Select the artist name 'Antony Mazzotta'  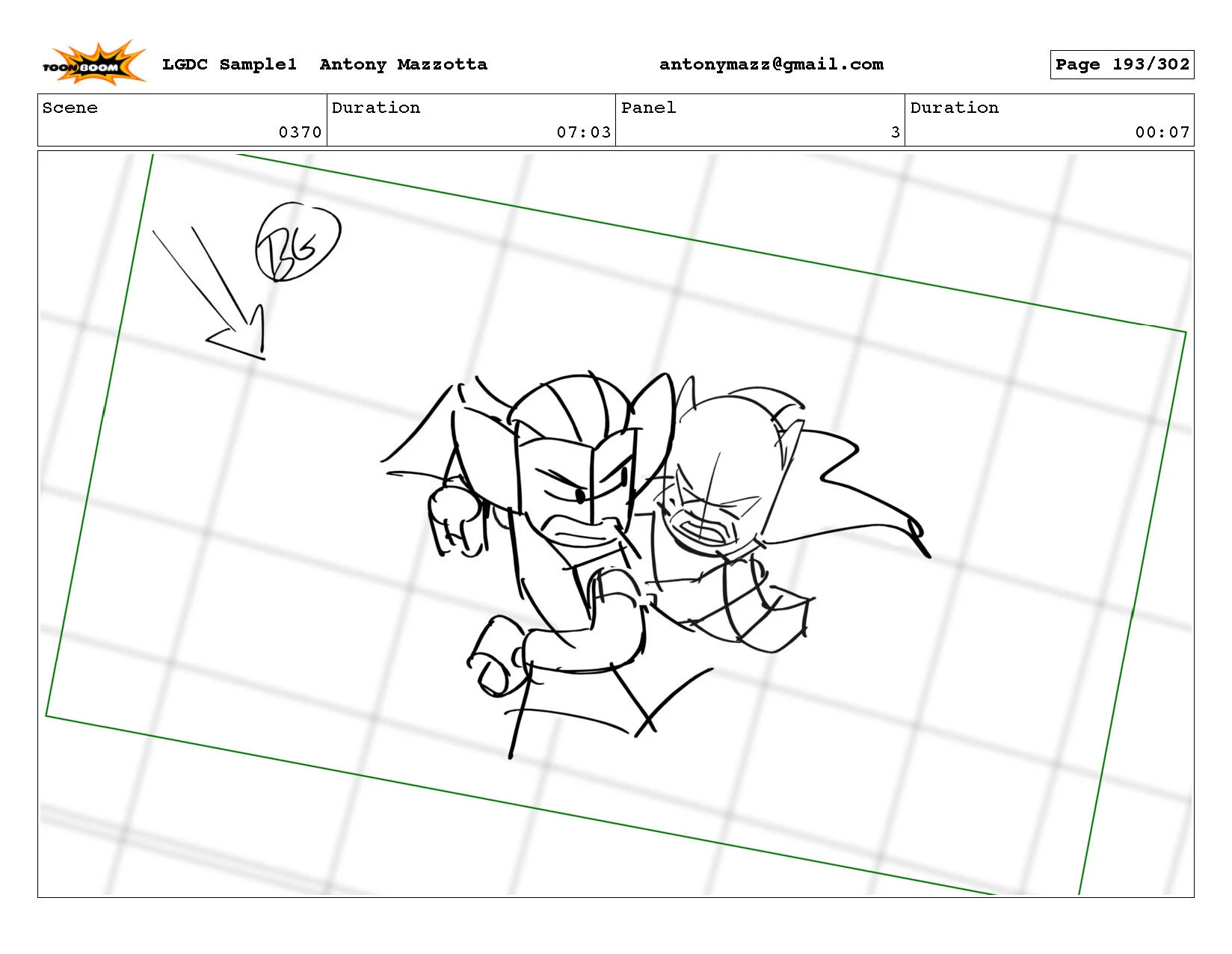pos(404,64)
